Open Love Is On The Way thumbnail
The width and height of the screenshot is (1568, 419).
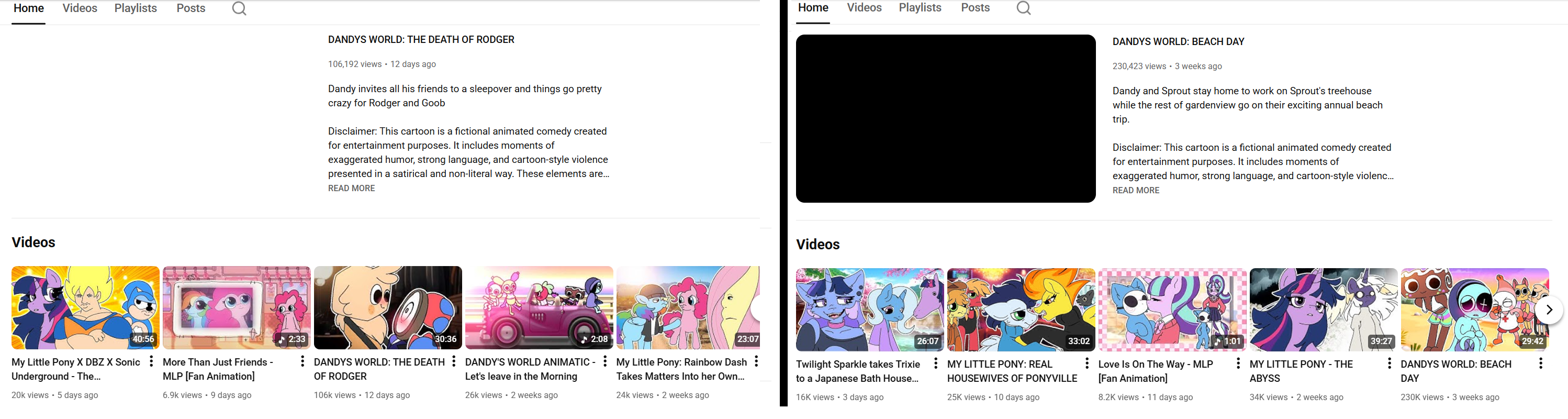(x=1172, y=310)
